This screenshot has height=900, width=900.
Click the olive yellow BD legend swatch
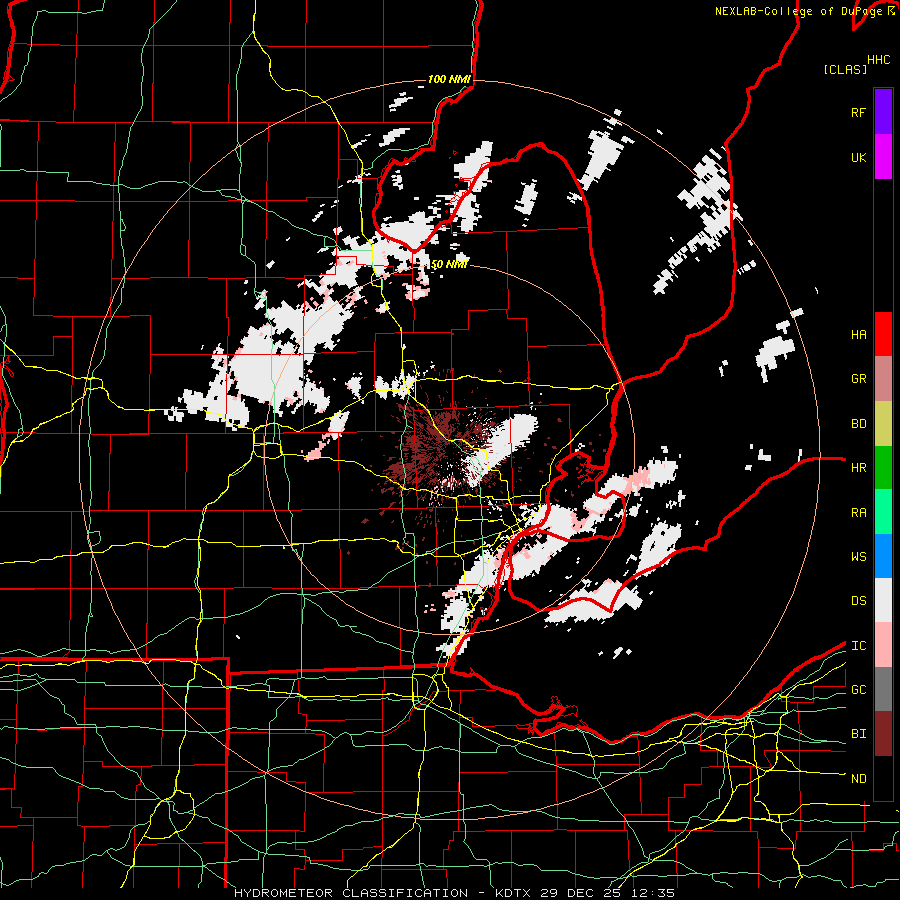point(883,424)
